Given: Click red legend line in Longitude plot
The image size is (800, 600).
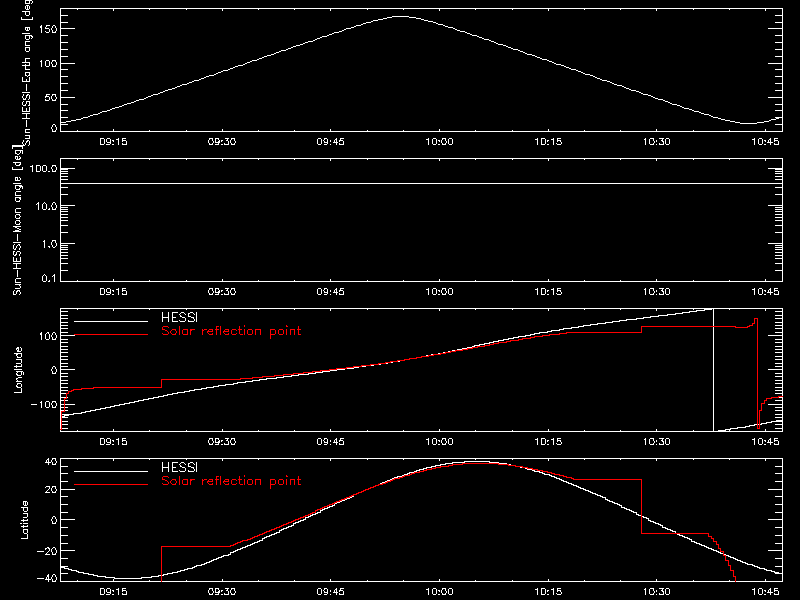Looking at the screenshot, I should 111,335.
